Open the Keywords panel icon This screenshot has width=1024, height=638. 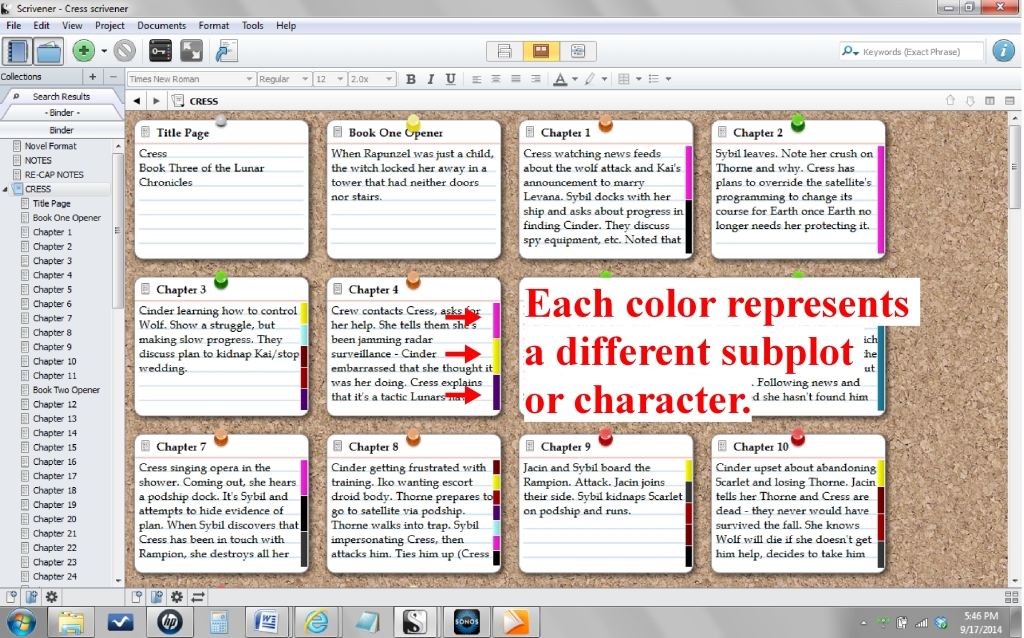click(160, 51)
